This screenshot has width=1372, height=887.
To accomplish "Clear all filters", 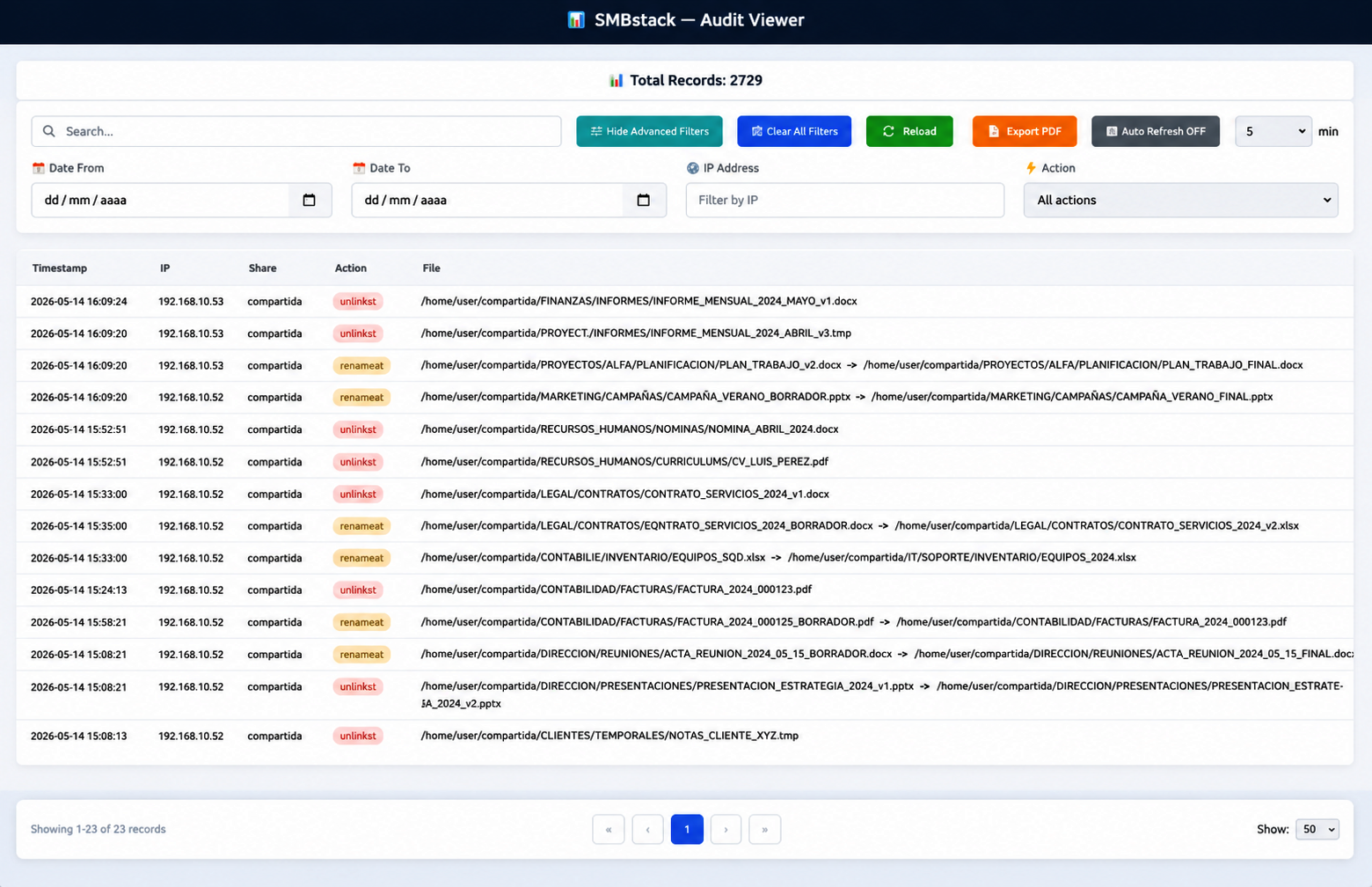I will [794, 131].
